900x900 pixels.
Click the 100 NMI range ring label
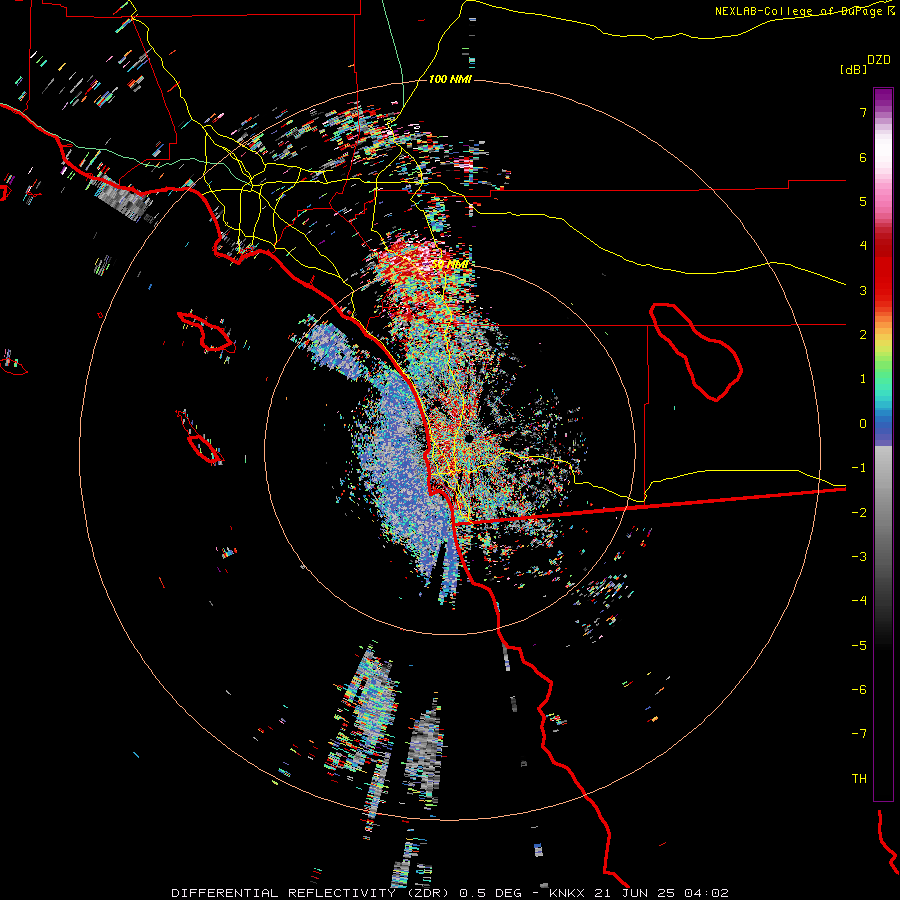(x=450, y=79)
